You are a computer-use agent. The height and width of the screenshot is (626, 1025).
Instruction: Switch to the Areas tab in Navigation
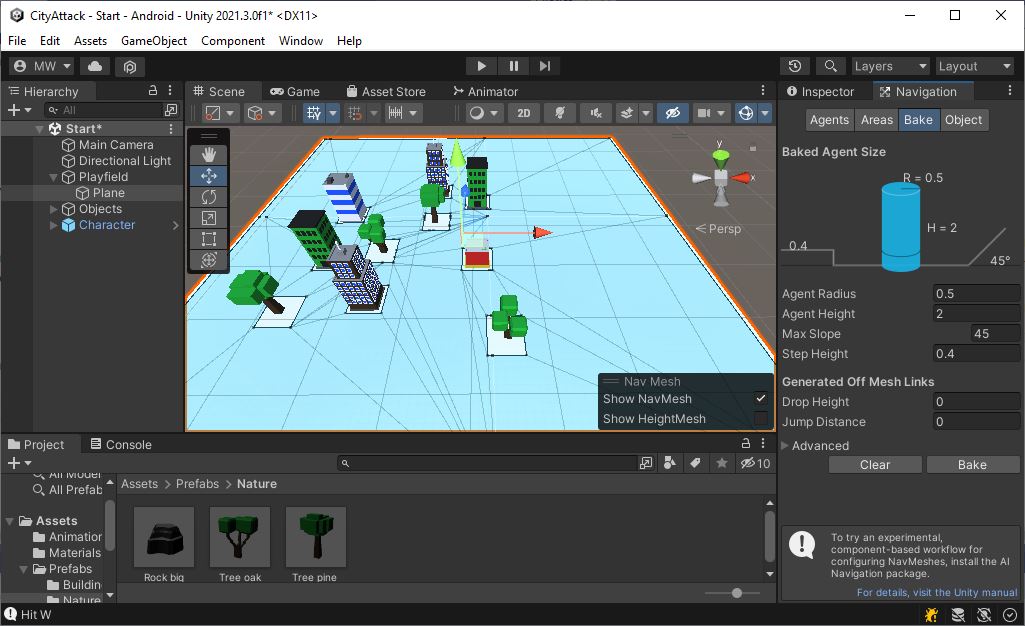point(877,119)
